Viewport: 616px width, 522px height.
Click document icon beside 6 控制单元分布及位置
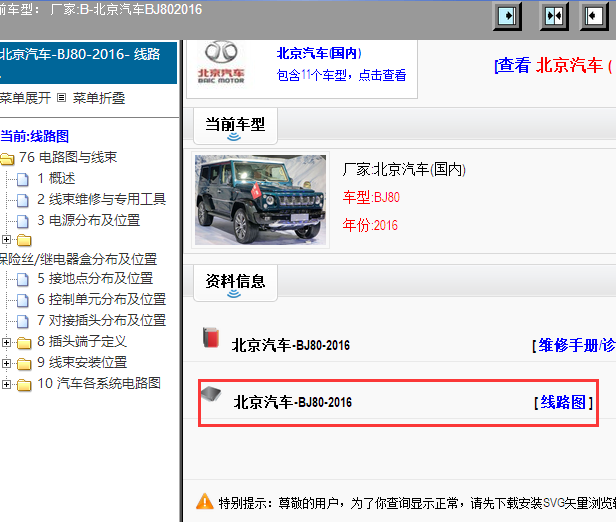(x=23, y=300)
